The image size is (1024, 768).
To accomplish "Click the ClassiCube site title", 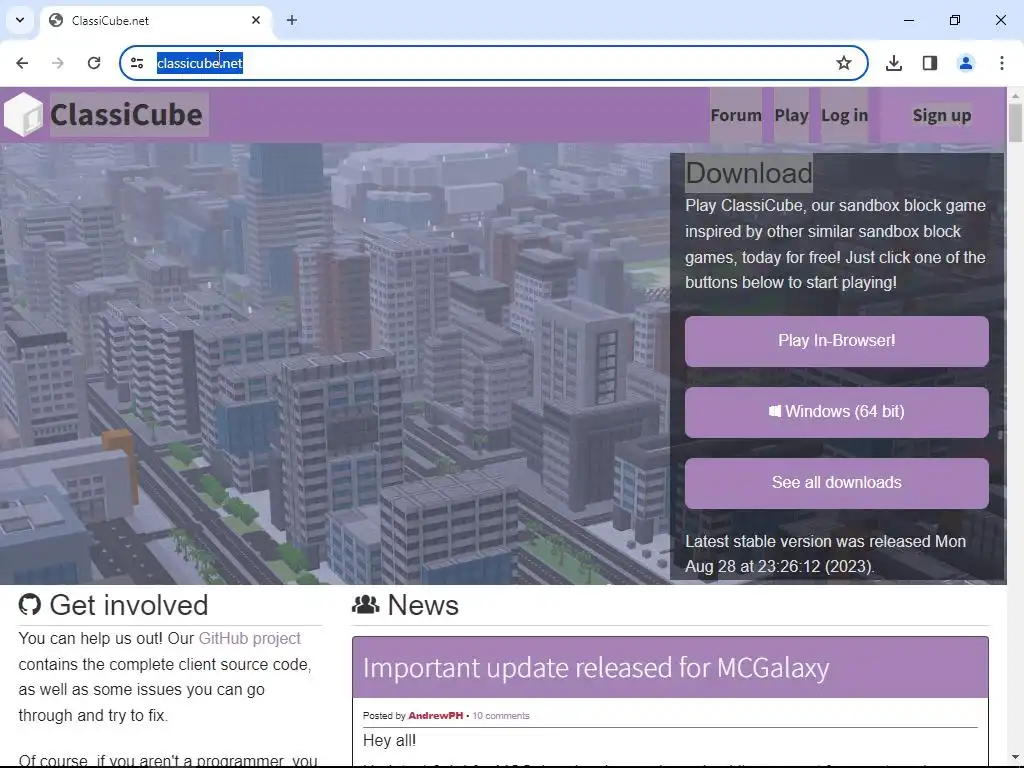I will [126, 115].
